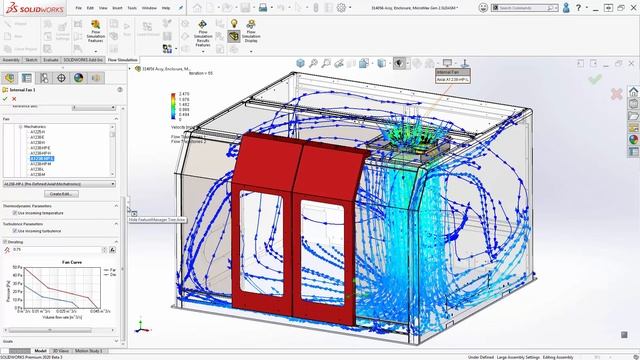640x360 pixels.
Task: Click horizontal scrollbar below fan curve
Action: (x=59, y=330)
